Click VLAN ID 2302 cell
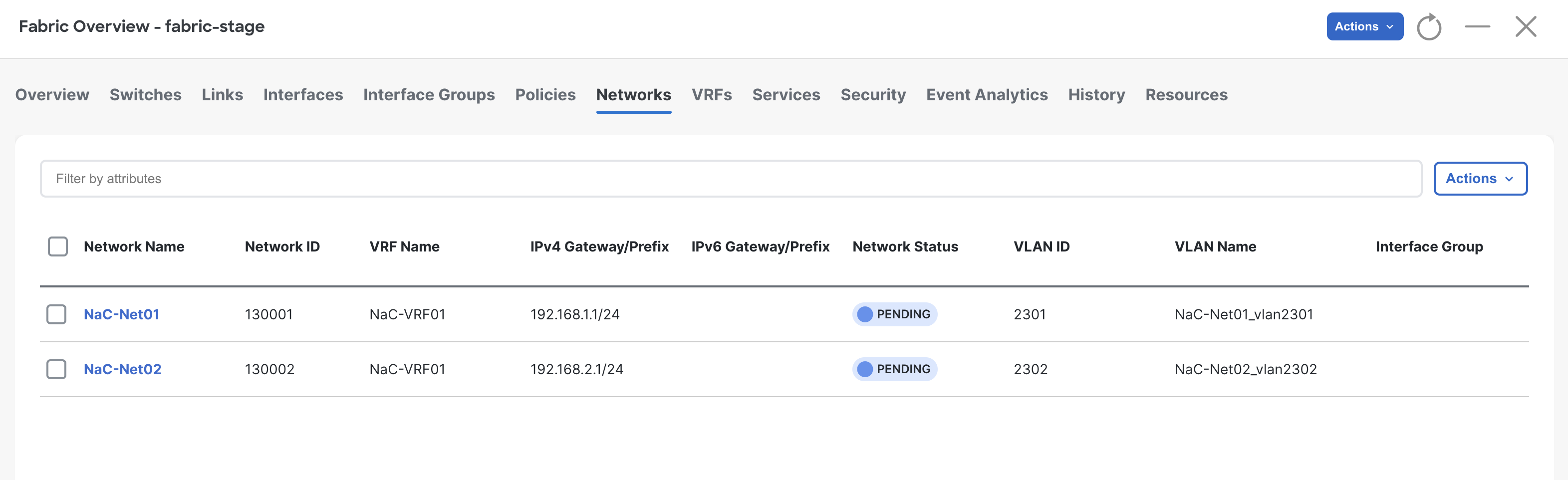The height and width of the screenshot is (480, 1568). point(1031,369)
